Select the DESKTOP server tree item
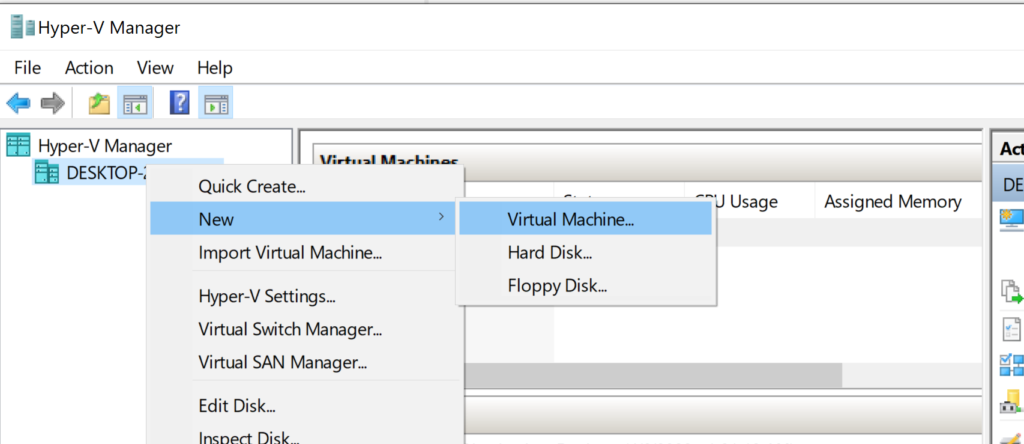This screenshot has height=444, width=1024. (107, 172)
